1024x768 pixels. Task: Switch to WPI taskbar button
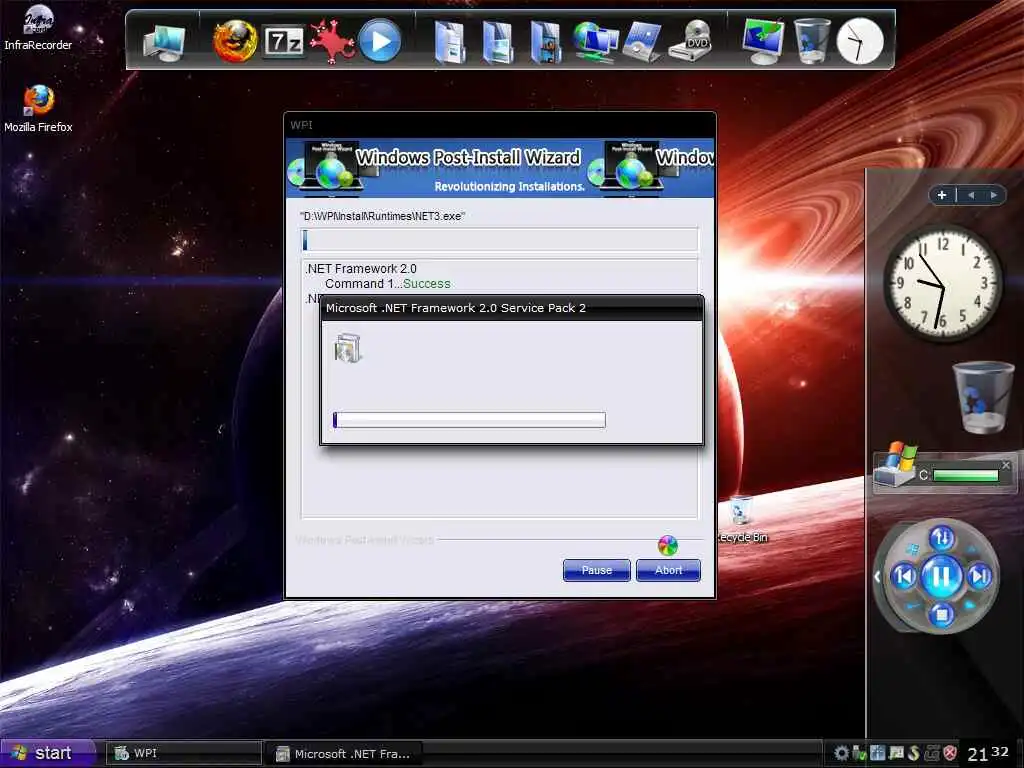tap(183, 753)
